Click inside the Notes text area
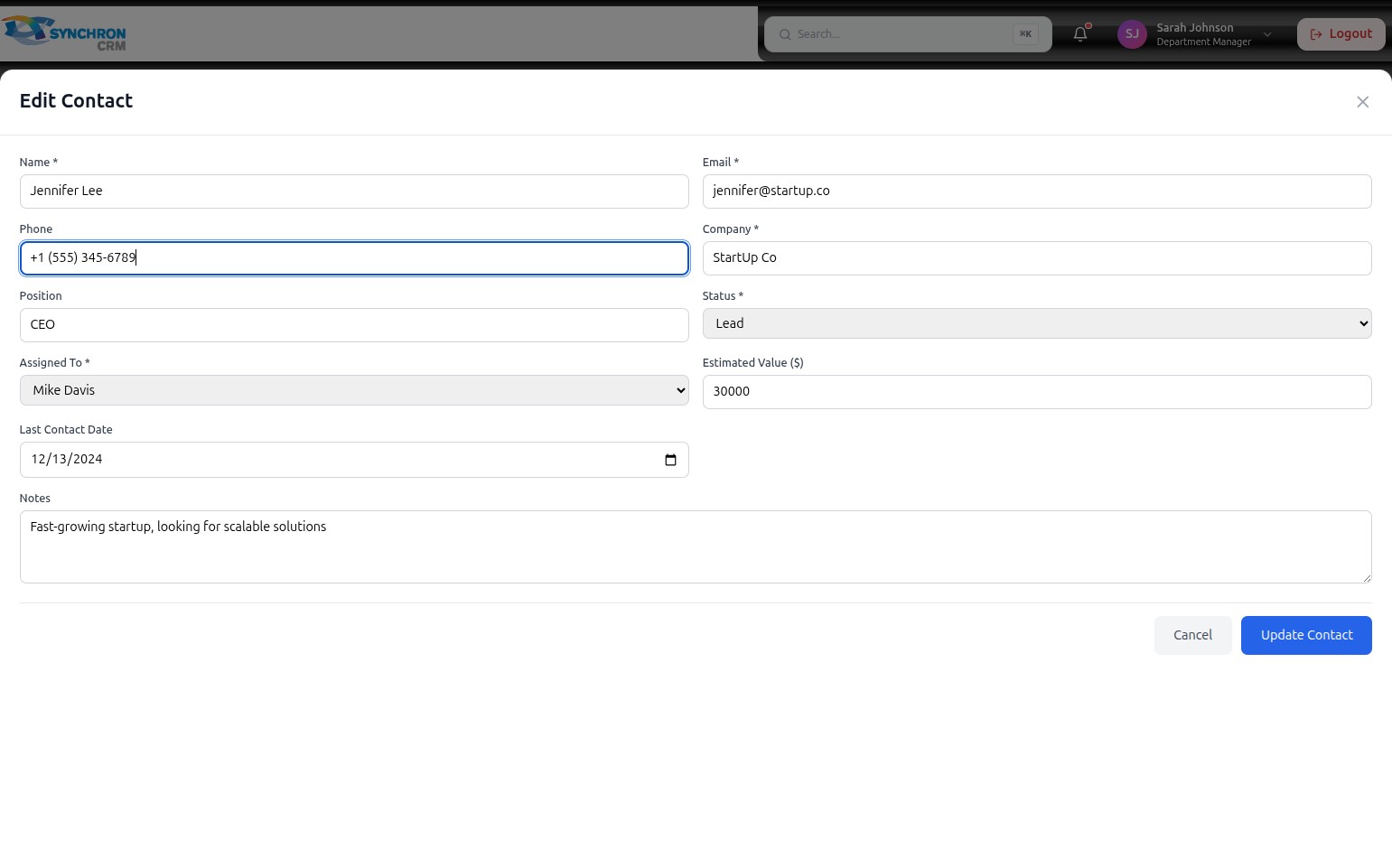Viewport: 1392px width, 868px height. click(x=696, y=546)
